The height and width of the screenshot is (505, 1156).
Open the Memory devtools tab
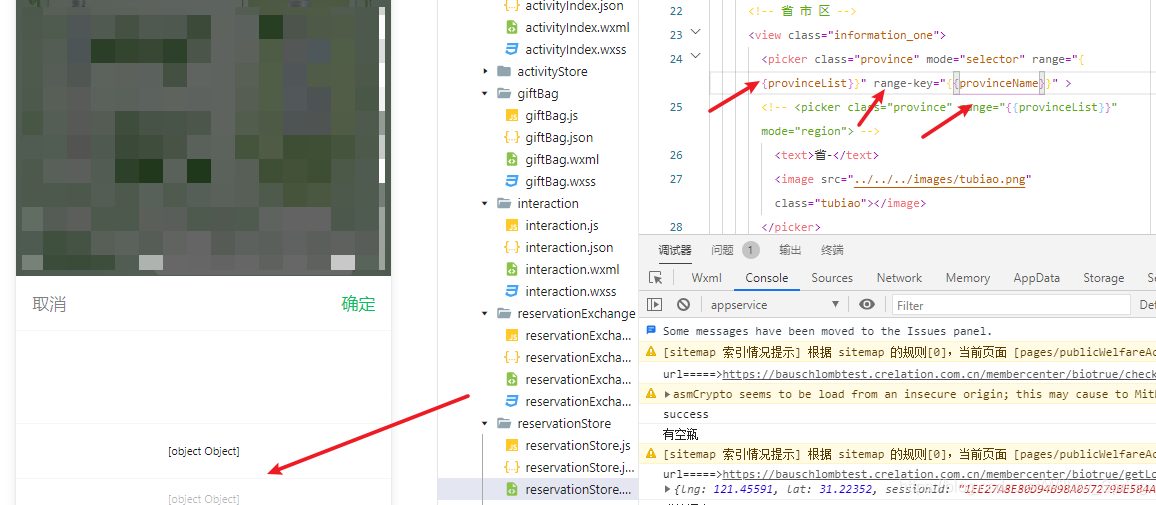[968, 278]
